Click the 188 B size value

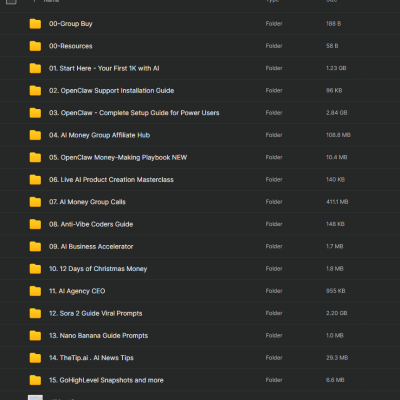coord(333,24)
